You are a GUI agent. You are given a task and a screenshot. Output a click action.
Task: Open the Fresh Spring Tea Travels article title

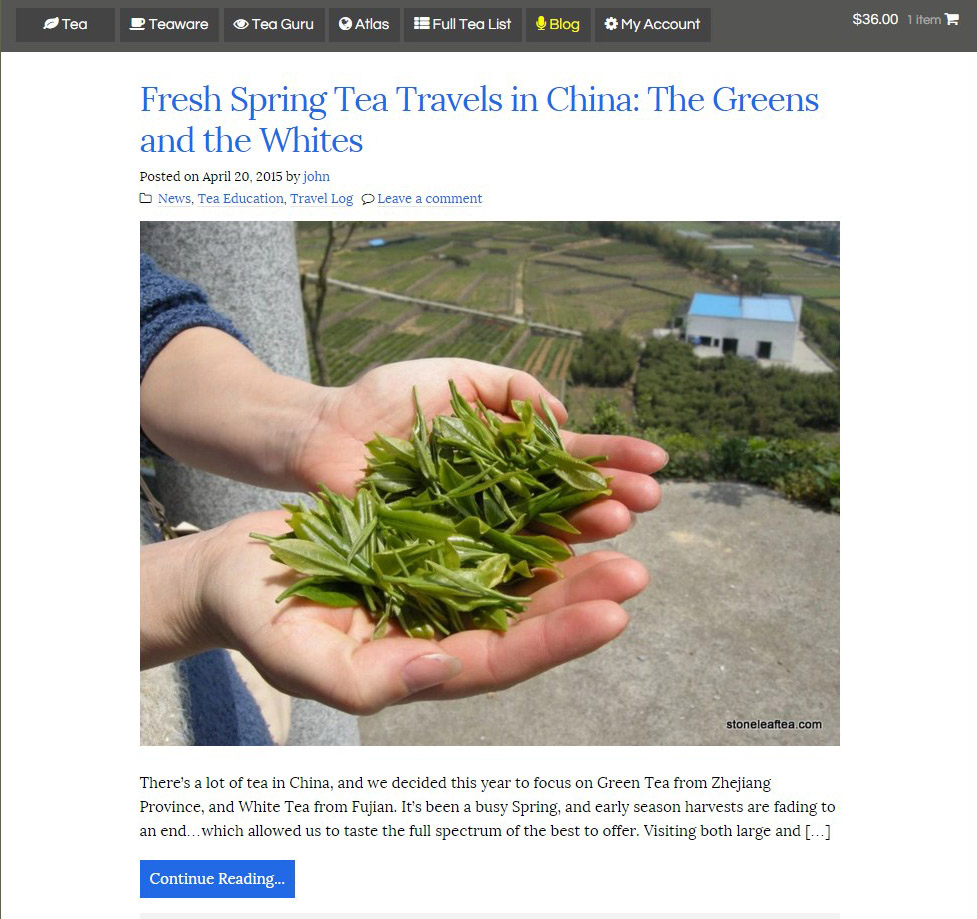click(479, 119)
